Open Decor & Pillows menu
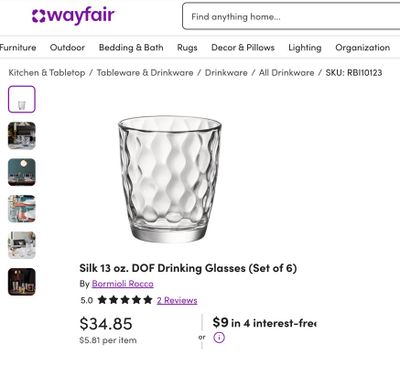This screenshot has width=400, height=366. (243, 47)
